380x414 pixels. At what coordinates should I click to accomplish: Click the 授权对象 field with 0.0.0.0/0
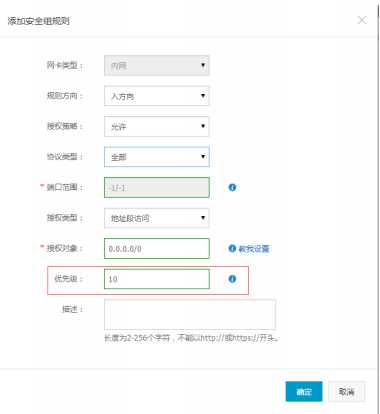coord(157,248)
